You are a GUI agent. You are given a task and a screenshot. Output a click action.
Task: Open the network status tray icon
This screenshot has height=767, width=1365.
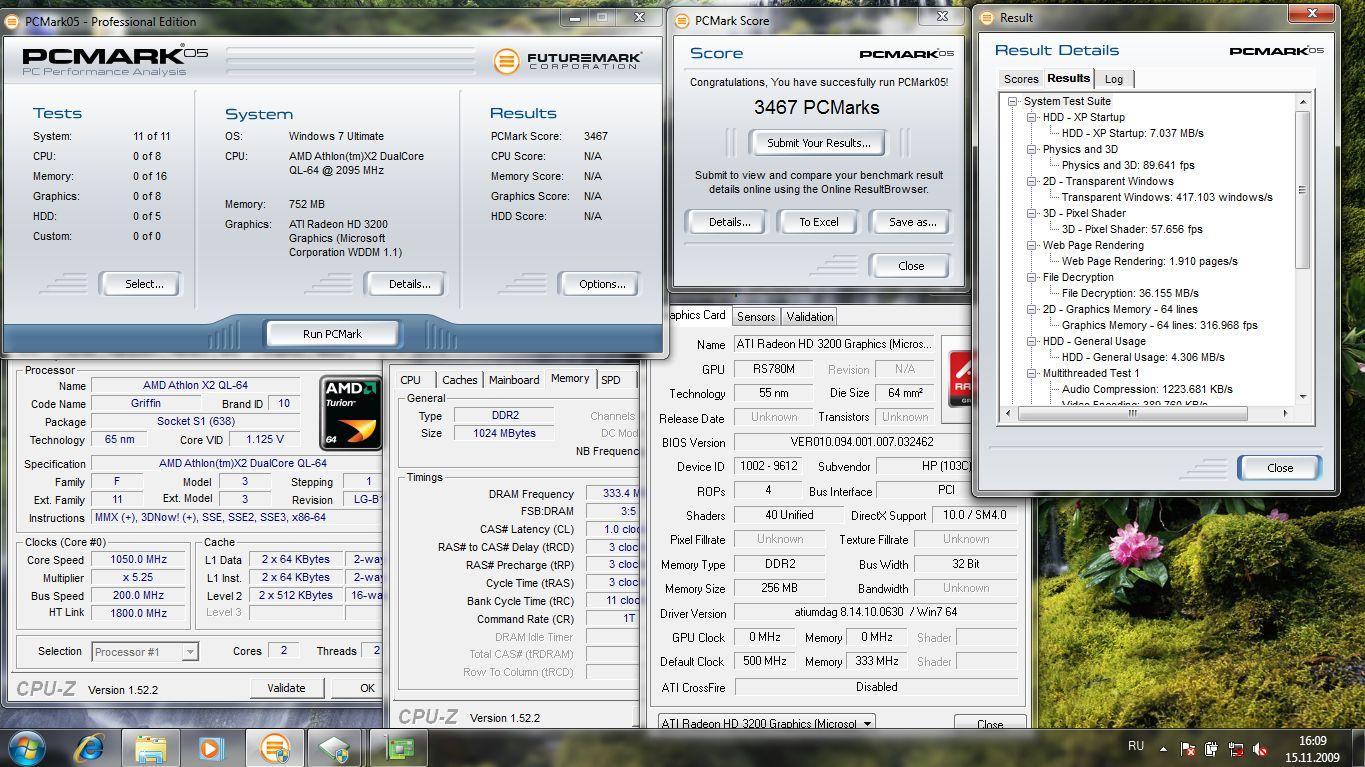[1237, 748]
